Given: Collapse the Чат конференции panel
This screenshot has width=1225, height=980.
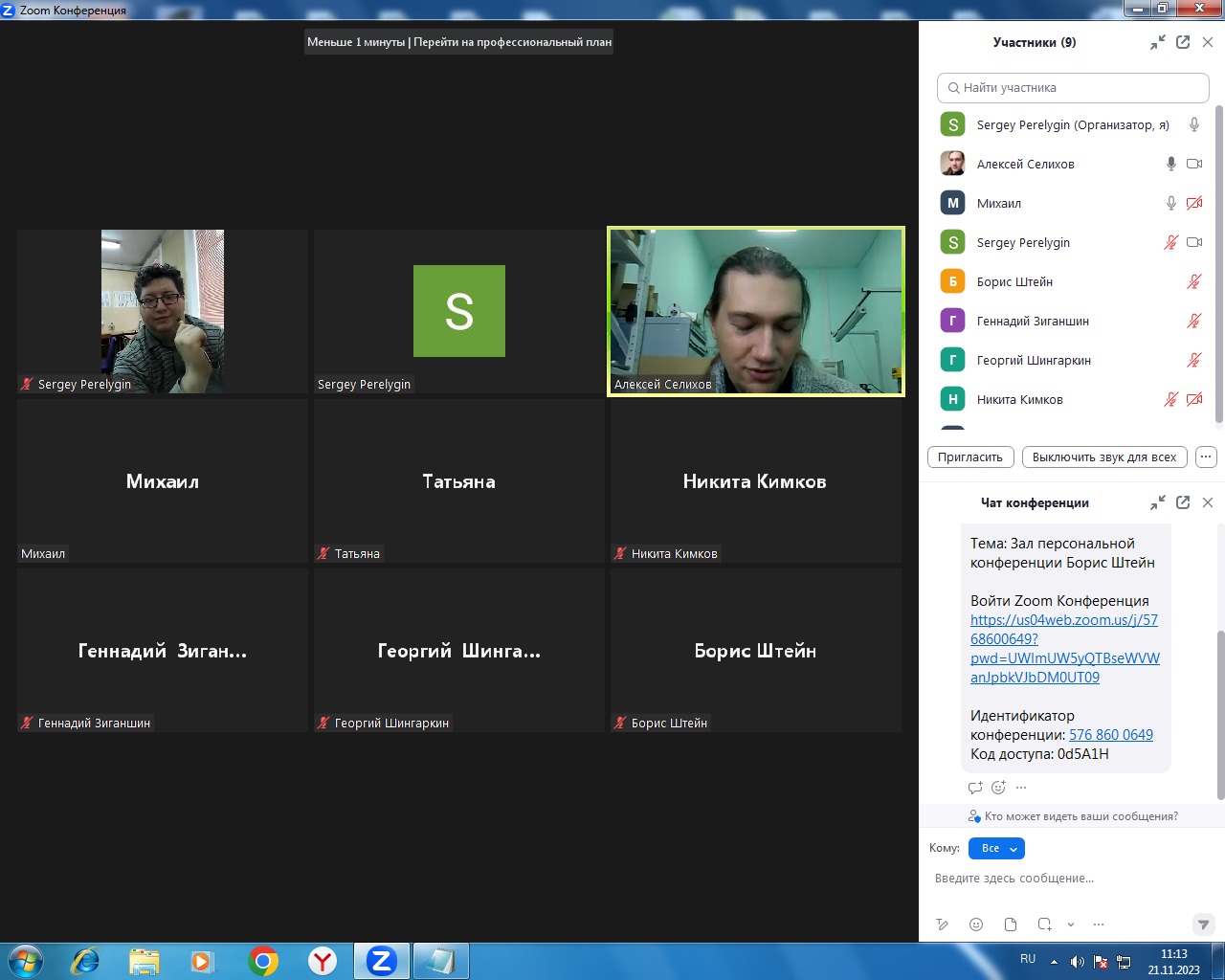Looking at the screenshot, I should click(1158, 502).
